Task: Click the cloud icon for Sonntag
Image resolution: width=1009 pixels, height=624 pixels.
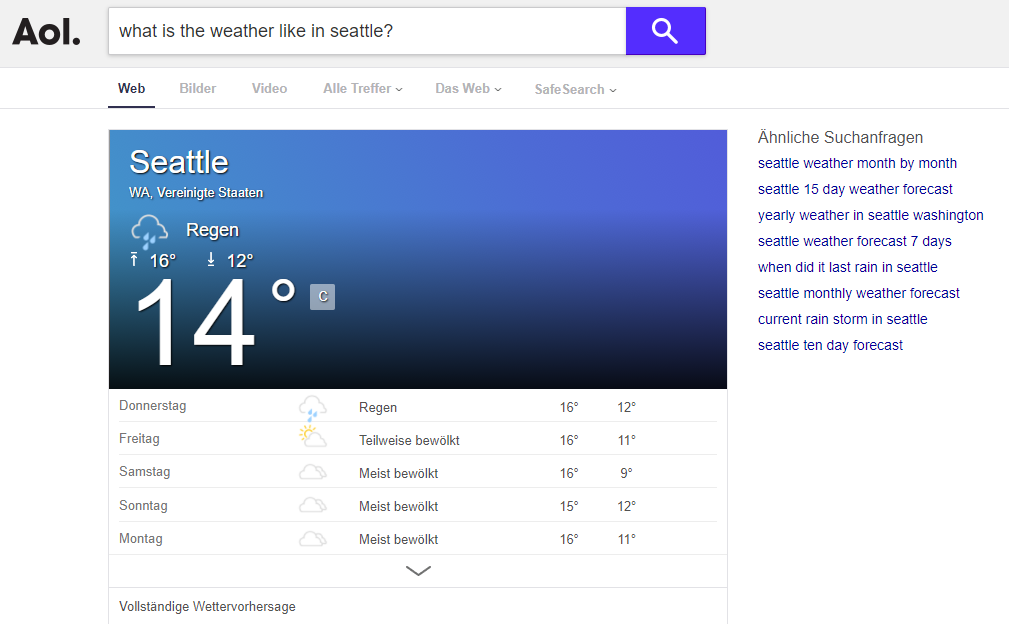Action: (313, 504)
